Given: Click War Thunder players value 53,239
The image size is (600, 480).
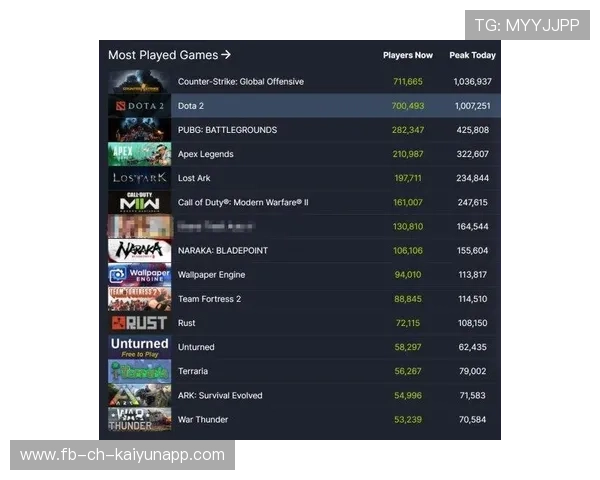Looking at the screenshot, I should 408,420.
